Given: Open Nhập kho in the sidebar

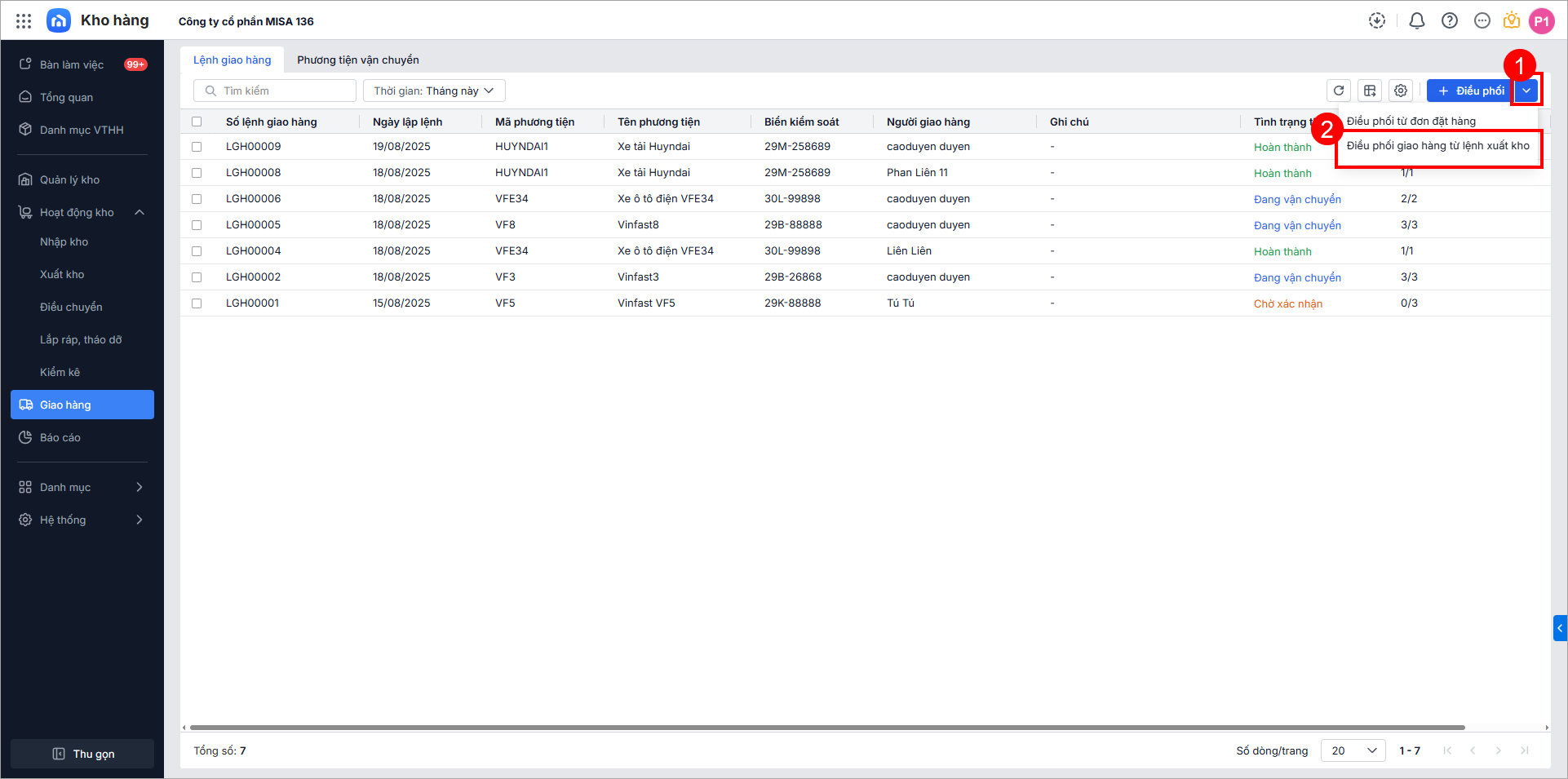Looking at the screenshot, I should point(64,241).
